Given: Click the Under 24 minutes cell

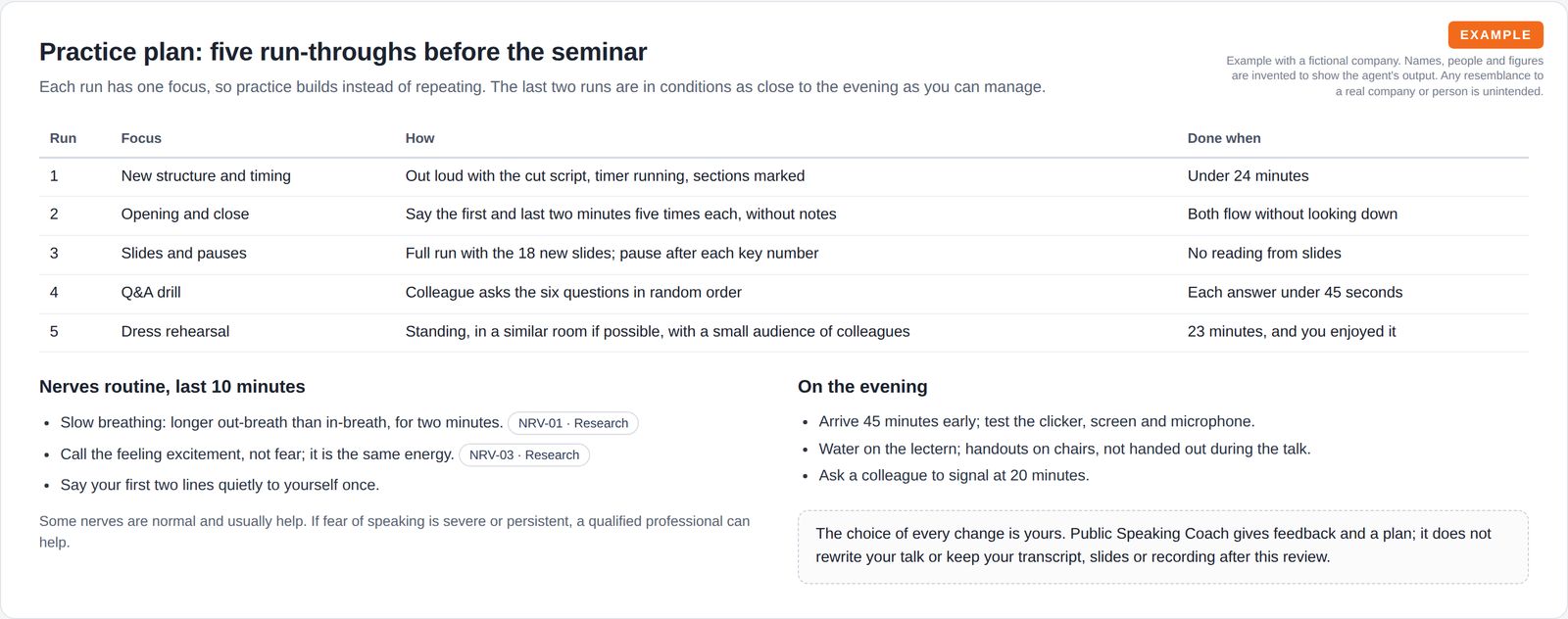Looking at the screenshot, I should pos(1249,176).
